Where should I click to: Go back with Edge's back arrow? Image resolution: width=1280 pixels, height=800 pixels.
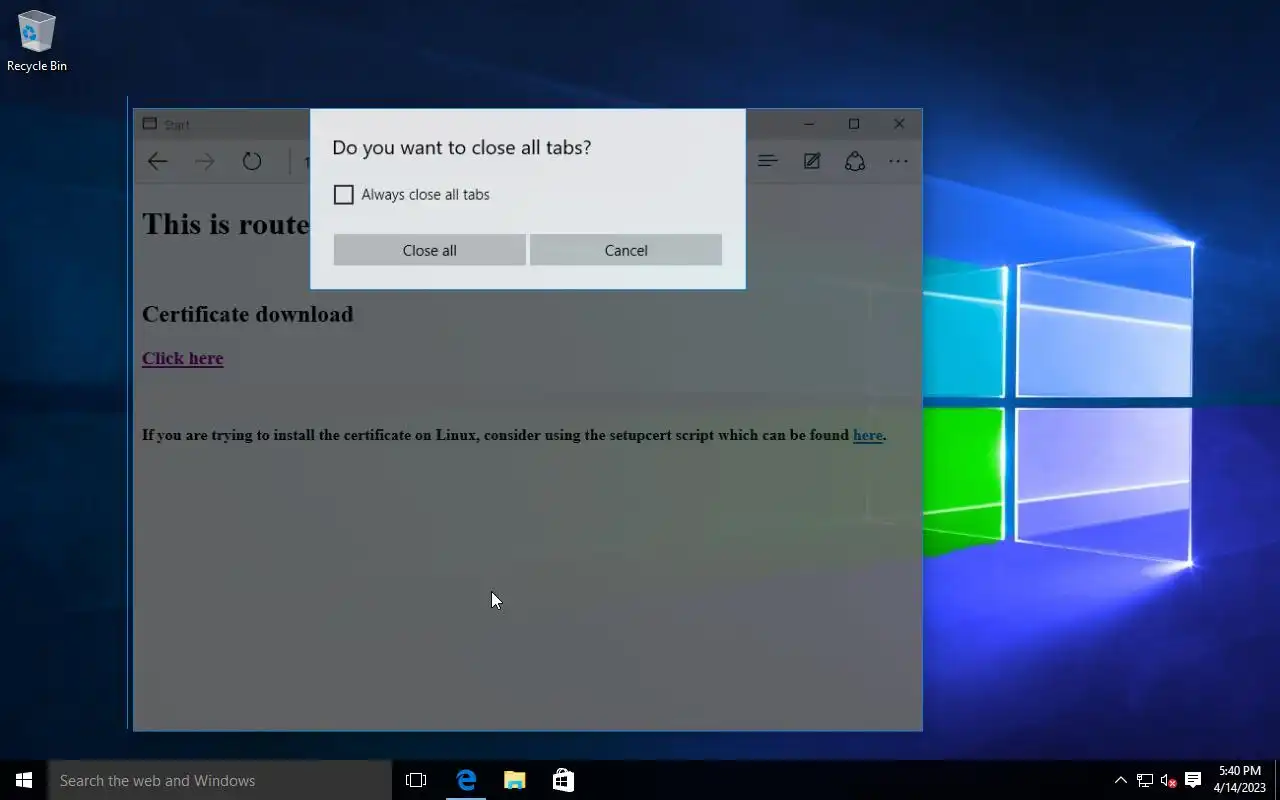point(158,161)
